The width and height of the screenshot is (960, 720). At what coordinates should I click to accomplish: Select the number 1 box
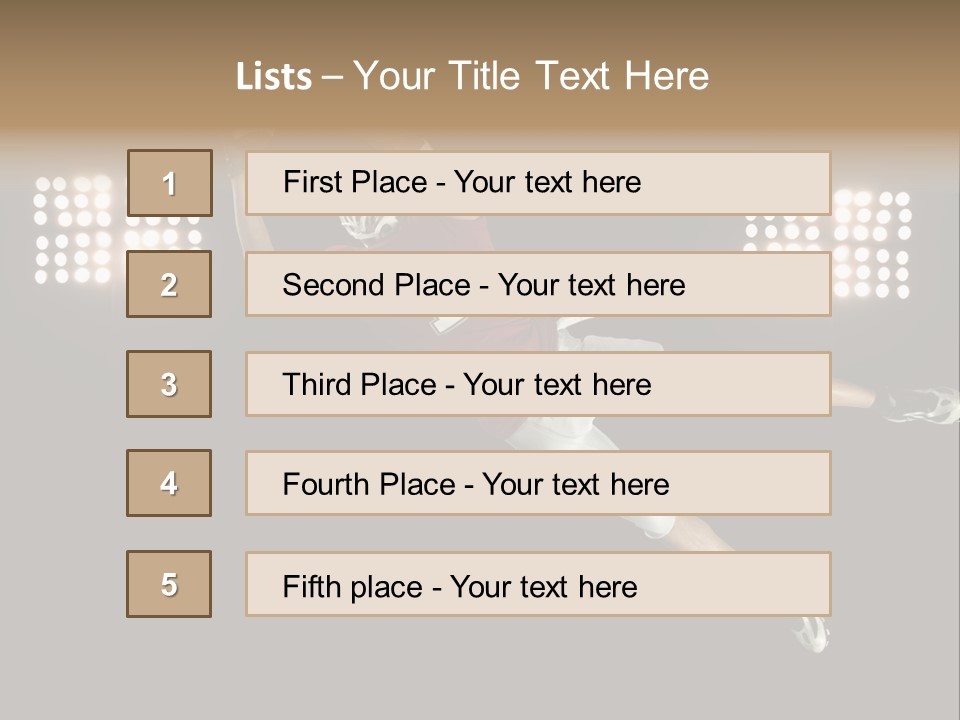[x=170, y=183]
